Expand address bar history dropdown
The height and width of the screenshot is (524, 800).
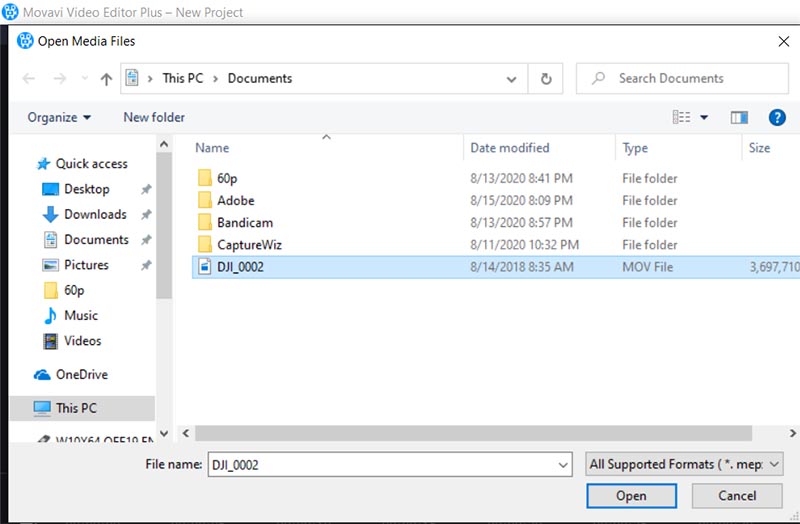point(511,79)
